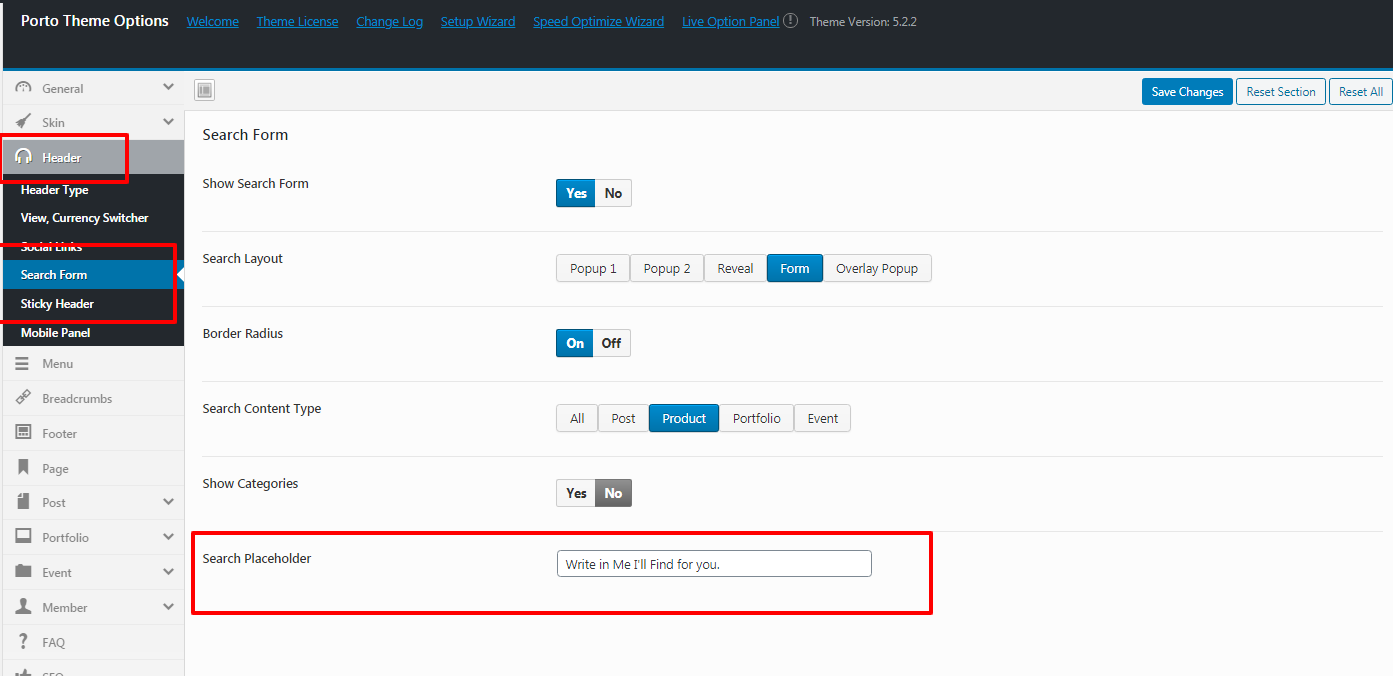
Task: Expand the Event section chevron
Action: (168, 572)
